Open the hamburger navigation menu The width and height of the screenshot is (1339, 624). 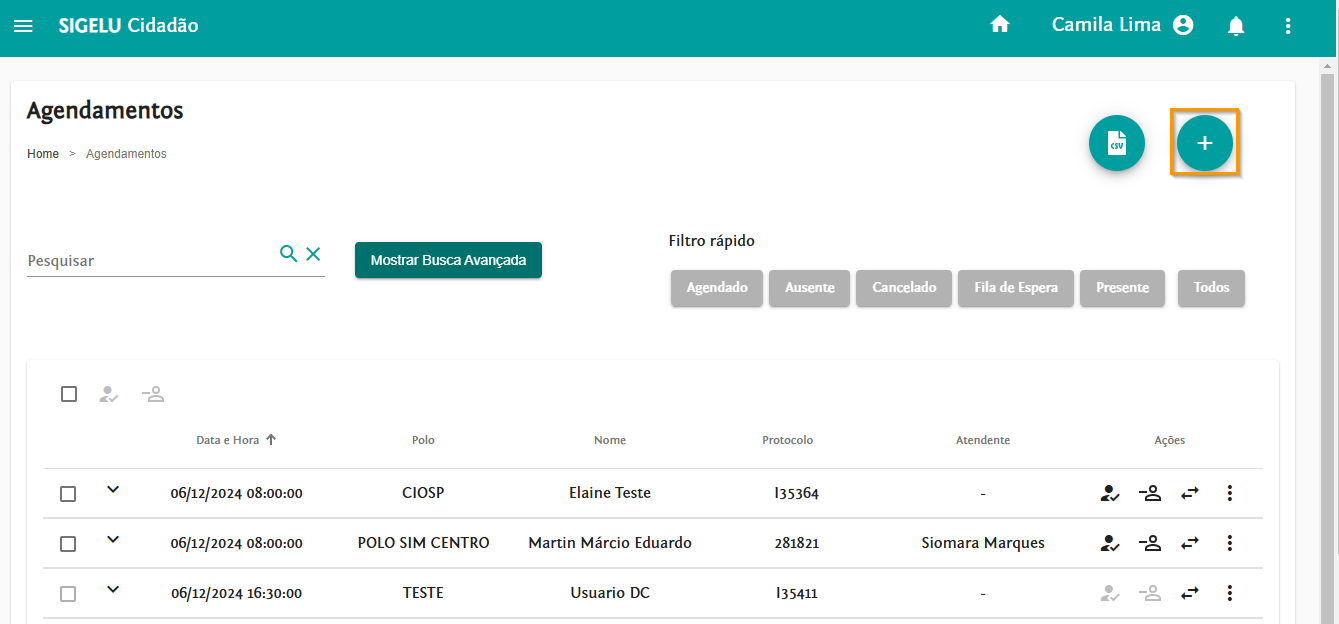(x=23, y=26)
